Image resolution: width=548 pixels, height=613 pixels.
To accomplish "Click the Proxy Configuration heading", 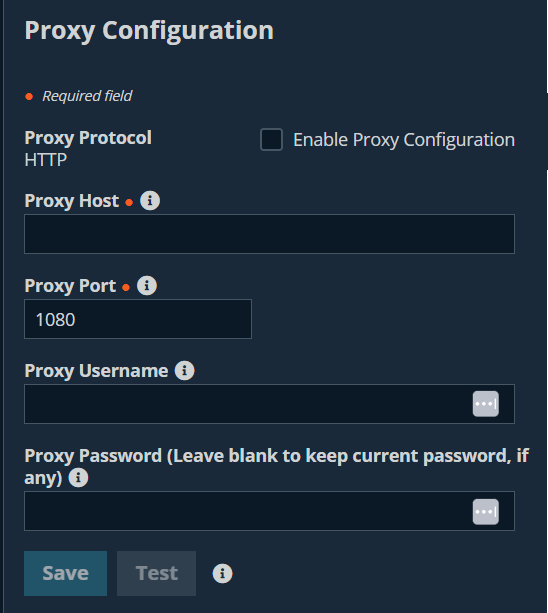I will (x=149, y=31).
